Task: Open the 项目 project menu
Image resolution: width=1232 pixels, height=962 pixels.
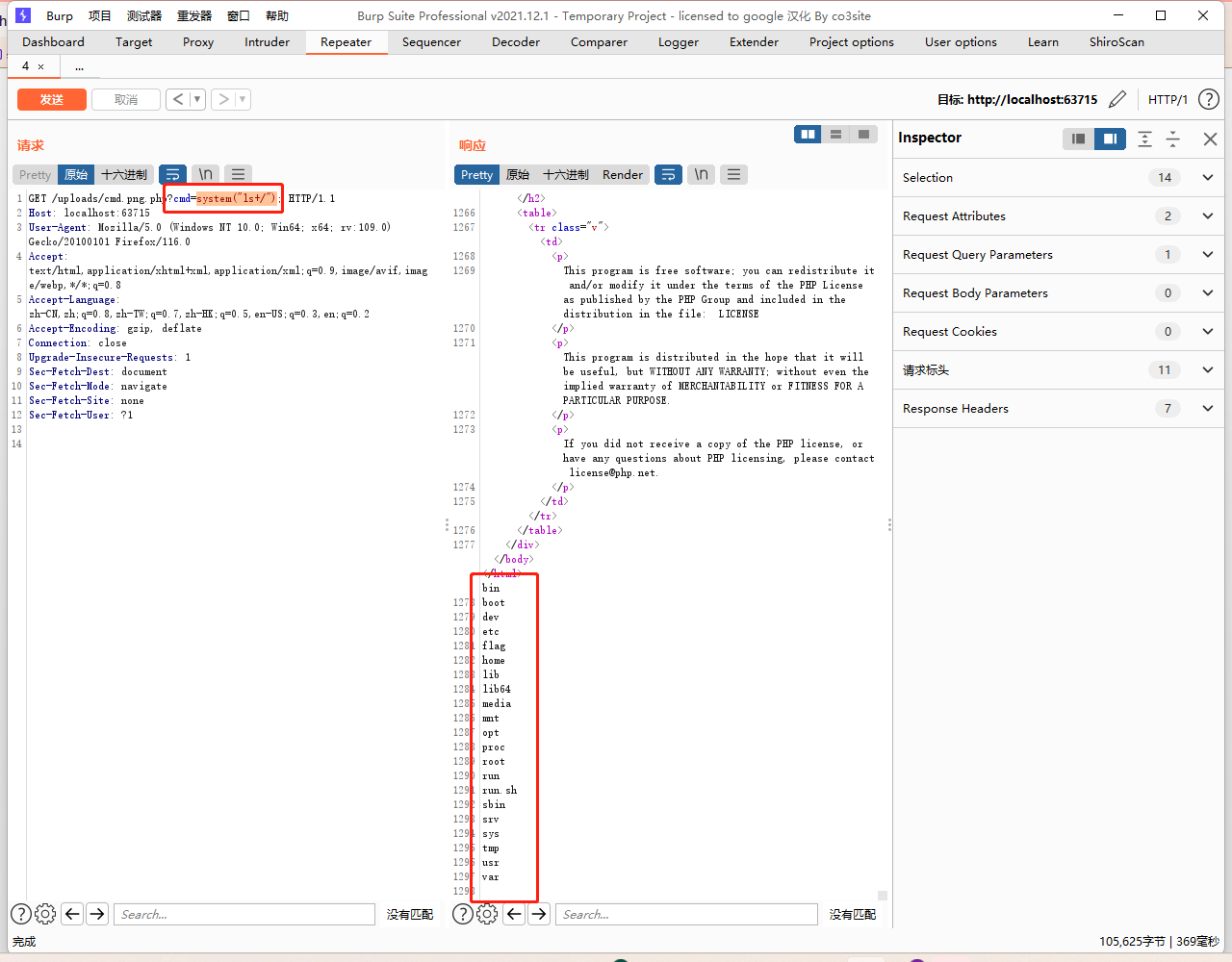Action: coord(100,15)
